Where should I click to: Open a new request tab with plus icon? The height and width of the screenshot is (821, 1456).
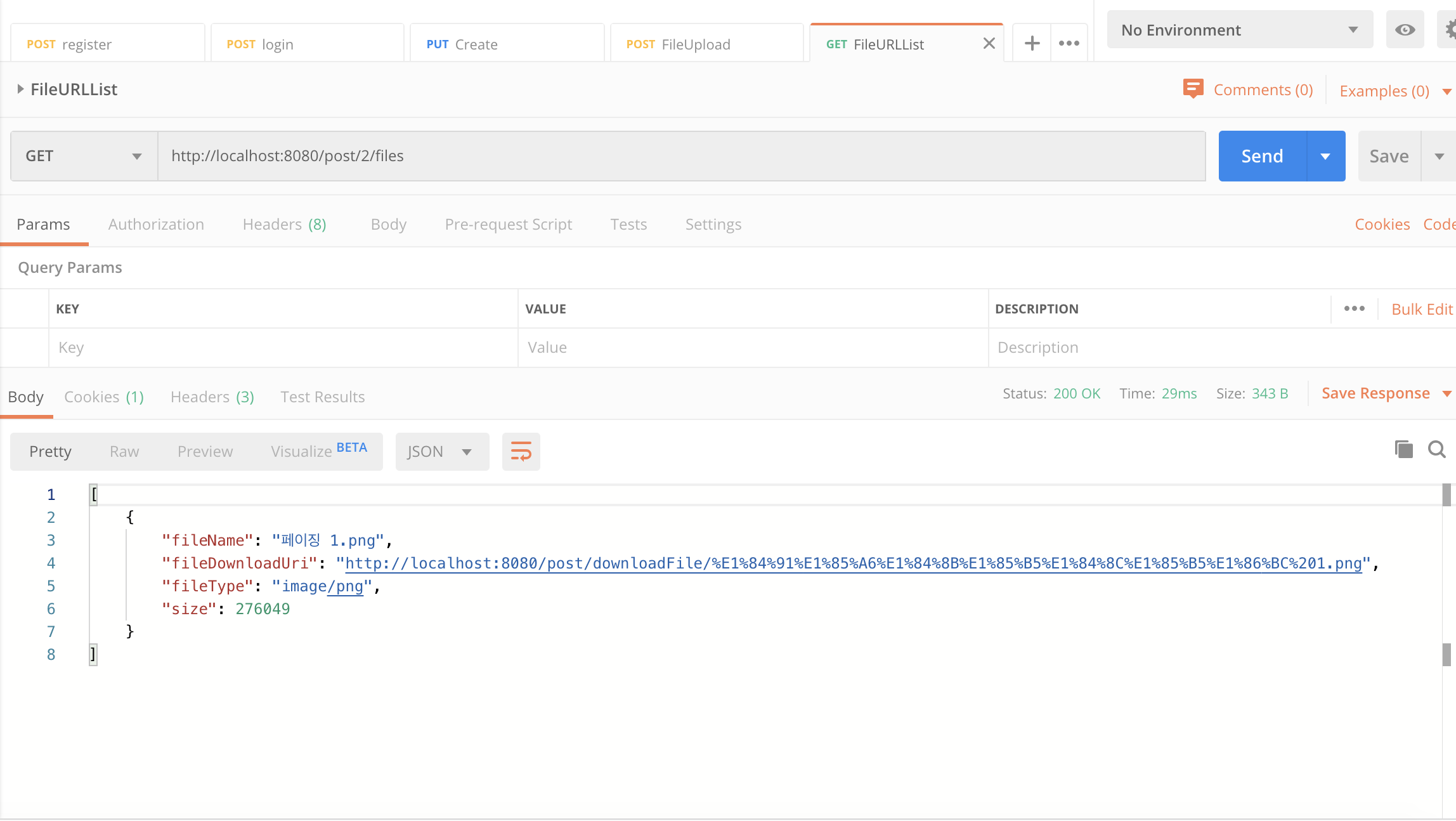point(1032,43)
